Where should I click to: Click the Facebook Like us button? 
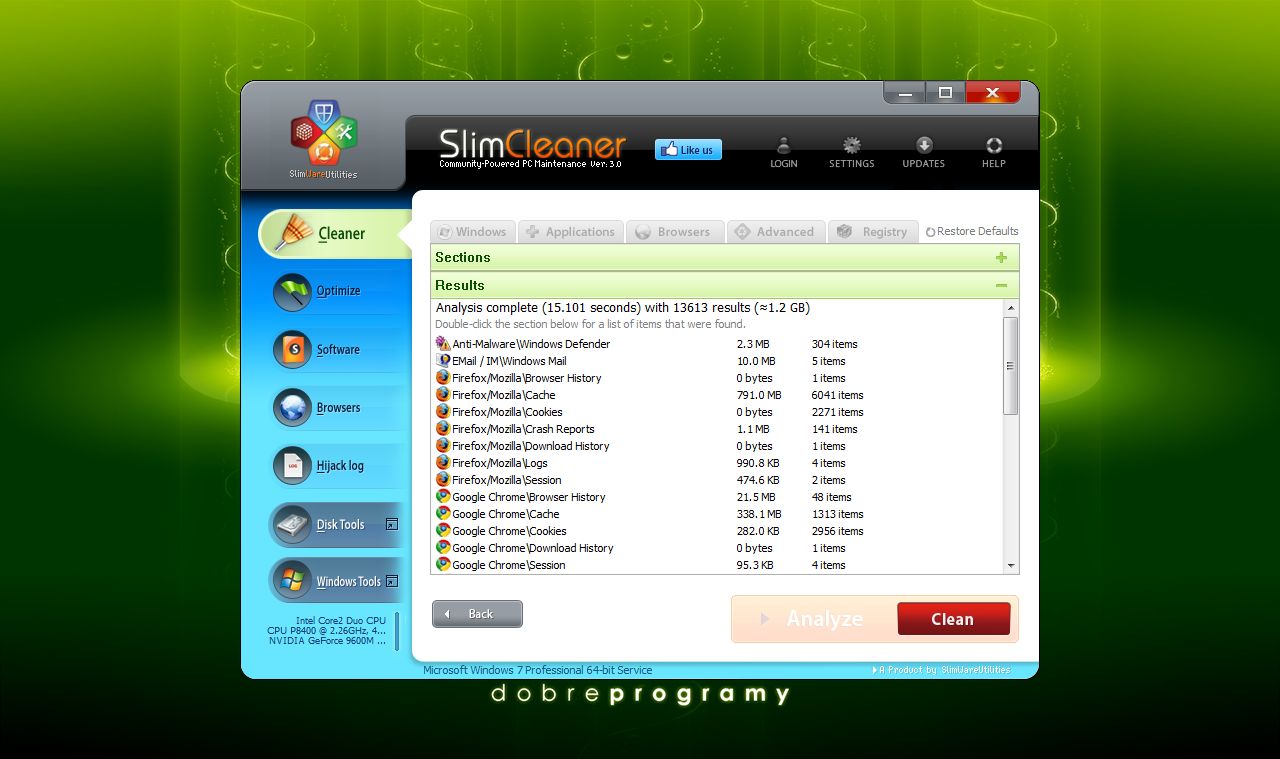tap(688, 150)
